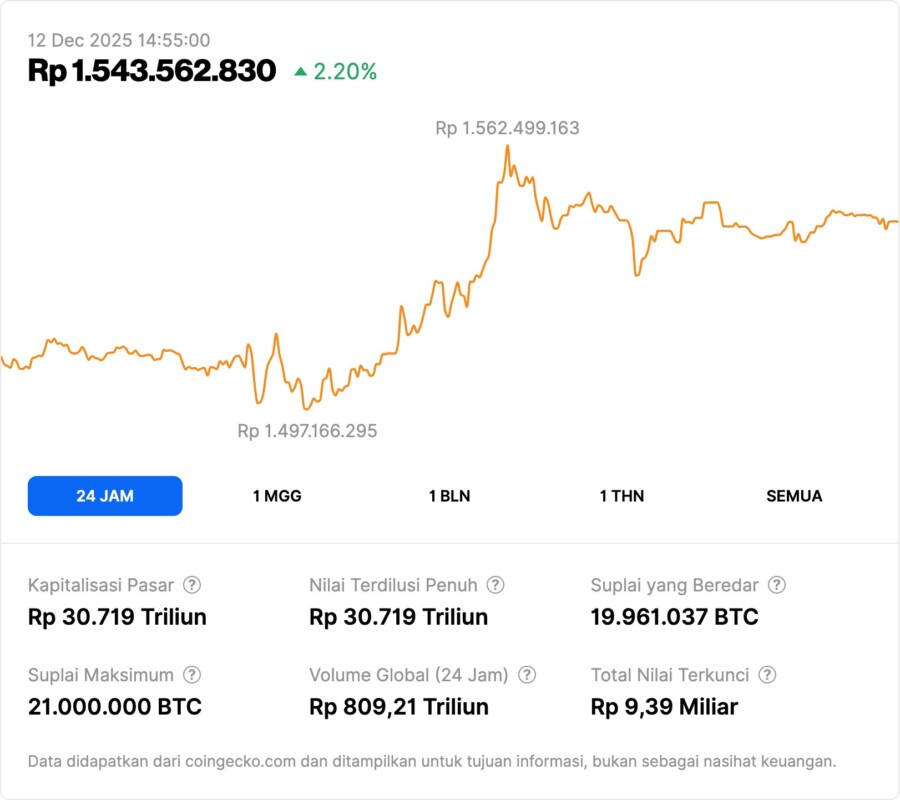Viewport: 900px width, 800px height.
Task: Click the chart peak at Rp 1.562.499.163
Action: [508, 146]
